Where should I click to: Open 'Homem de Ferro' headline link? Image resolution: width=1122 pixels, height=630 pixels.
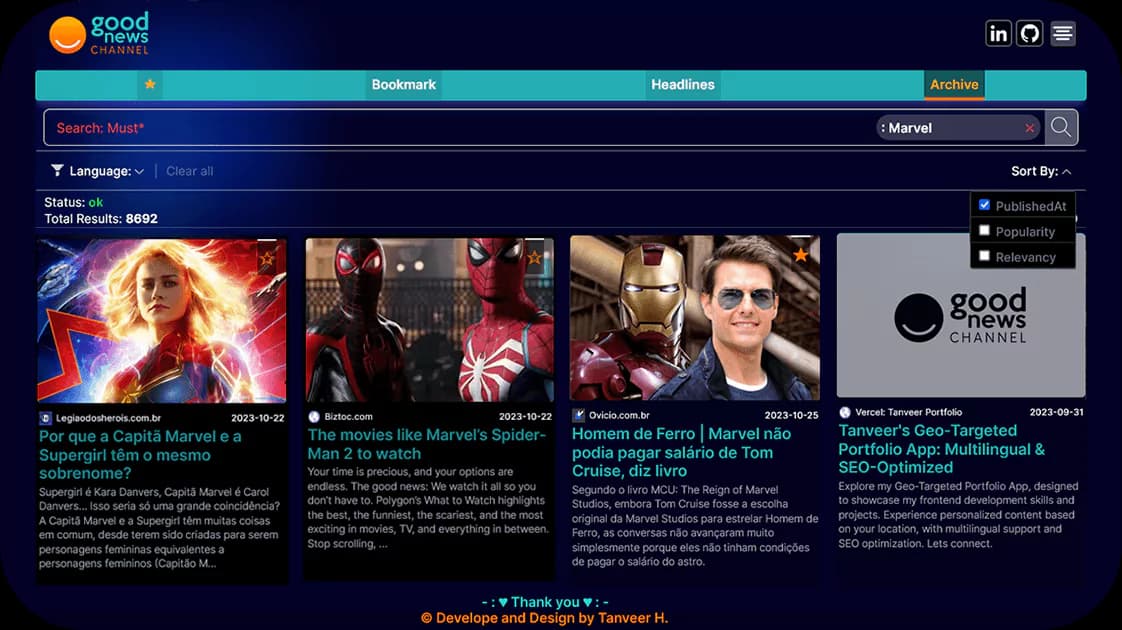(x=681, y=452)
